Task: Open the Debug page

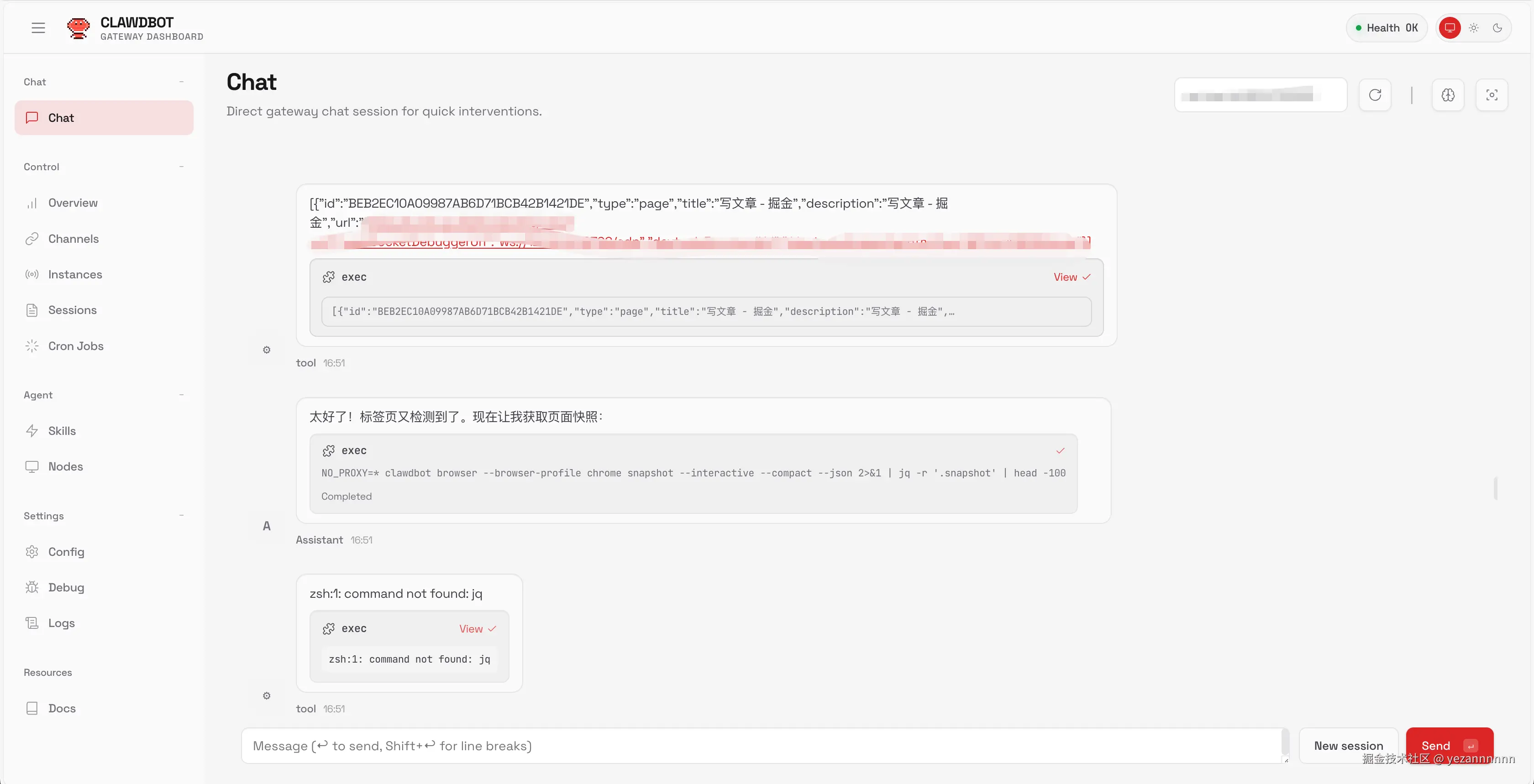Action: (x=65, y=588)
